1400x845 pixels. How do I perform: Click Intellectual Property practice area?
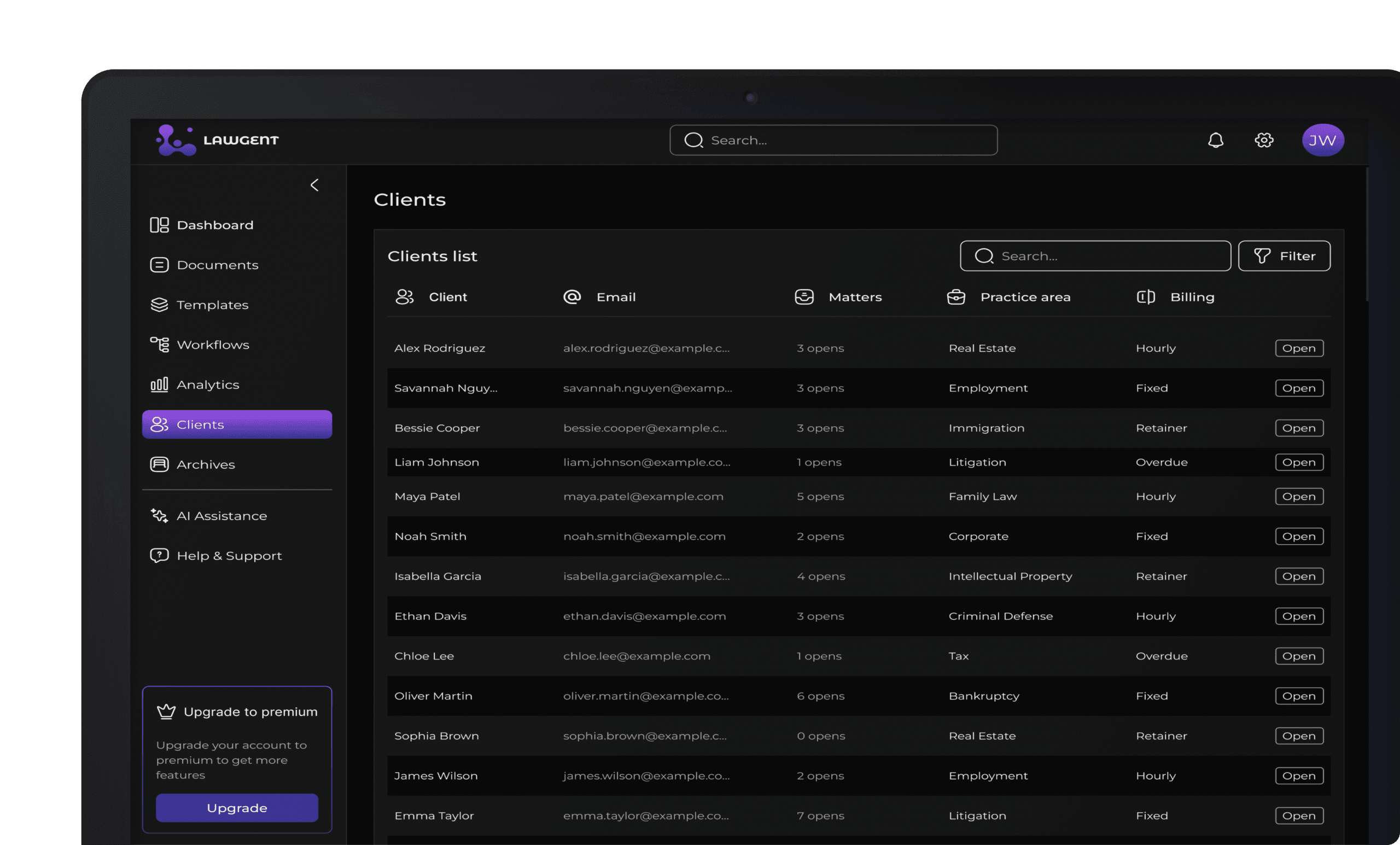[1010, 576]
